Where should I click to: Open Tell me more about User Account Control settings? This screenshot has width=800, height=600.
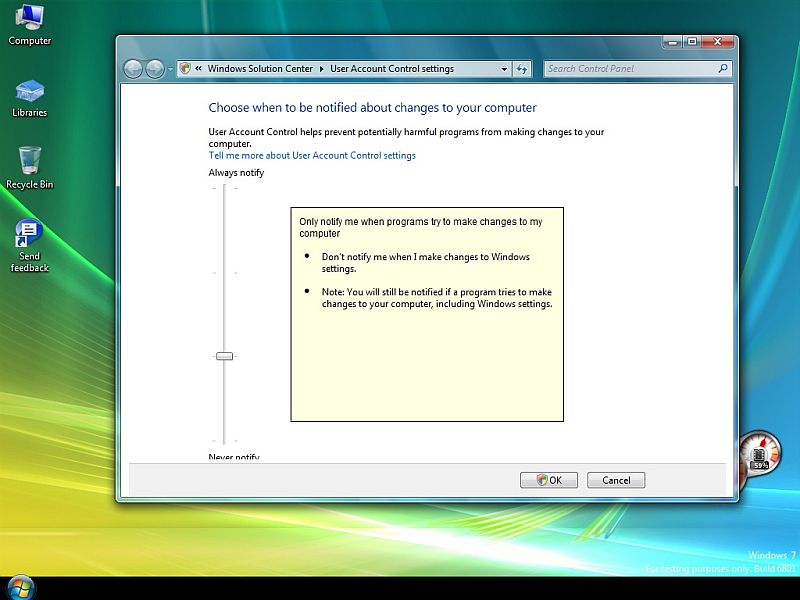pyautogui.click(x=311, y=156)
